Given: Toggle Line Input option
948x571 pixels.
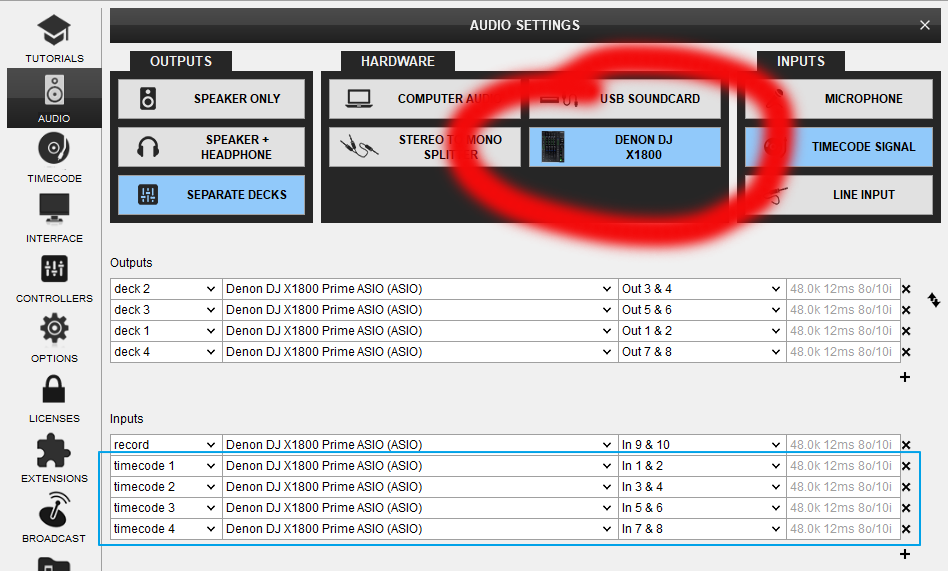Looking at the screenshot, I should tap(839, 195).
